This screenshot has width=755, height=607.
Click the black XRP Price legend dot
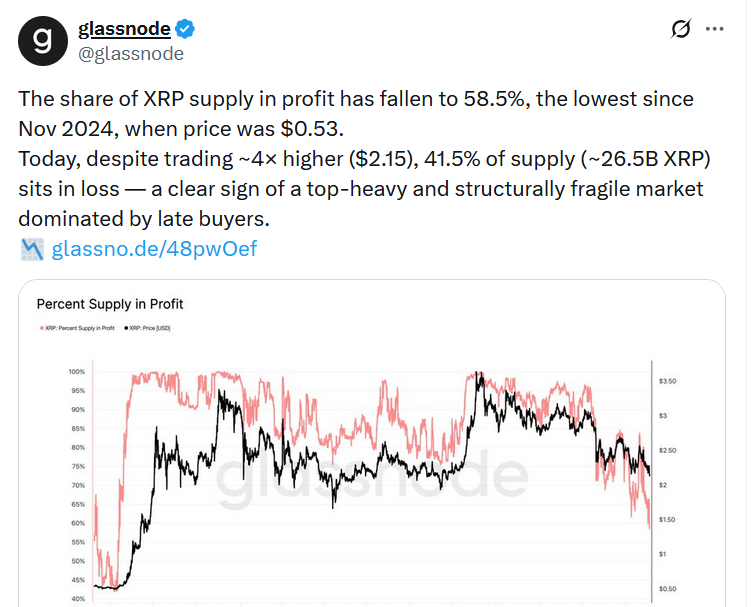128,330
